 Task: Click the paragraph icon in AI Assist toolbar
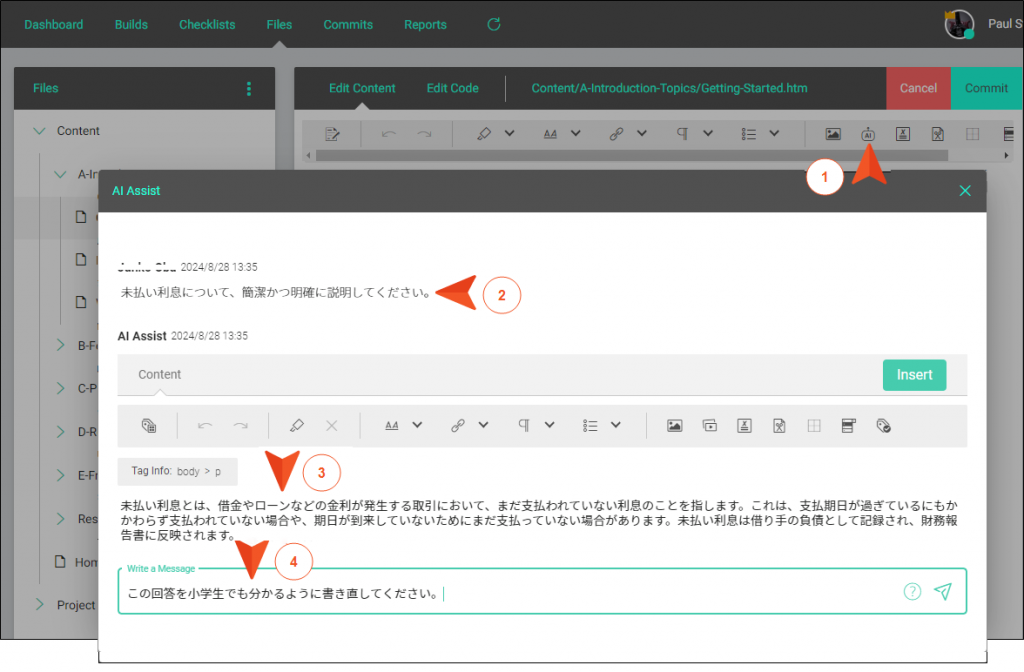[x=524, y=426]
